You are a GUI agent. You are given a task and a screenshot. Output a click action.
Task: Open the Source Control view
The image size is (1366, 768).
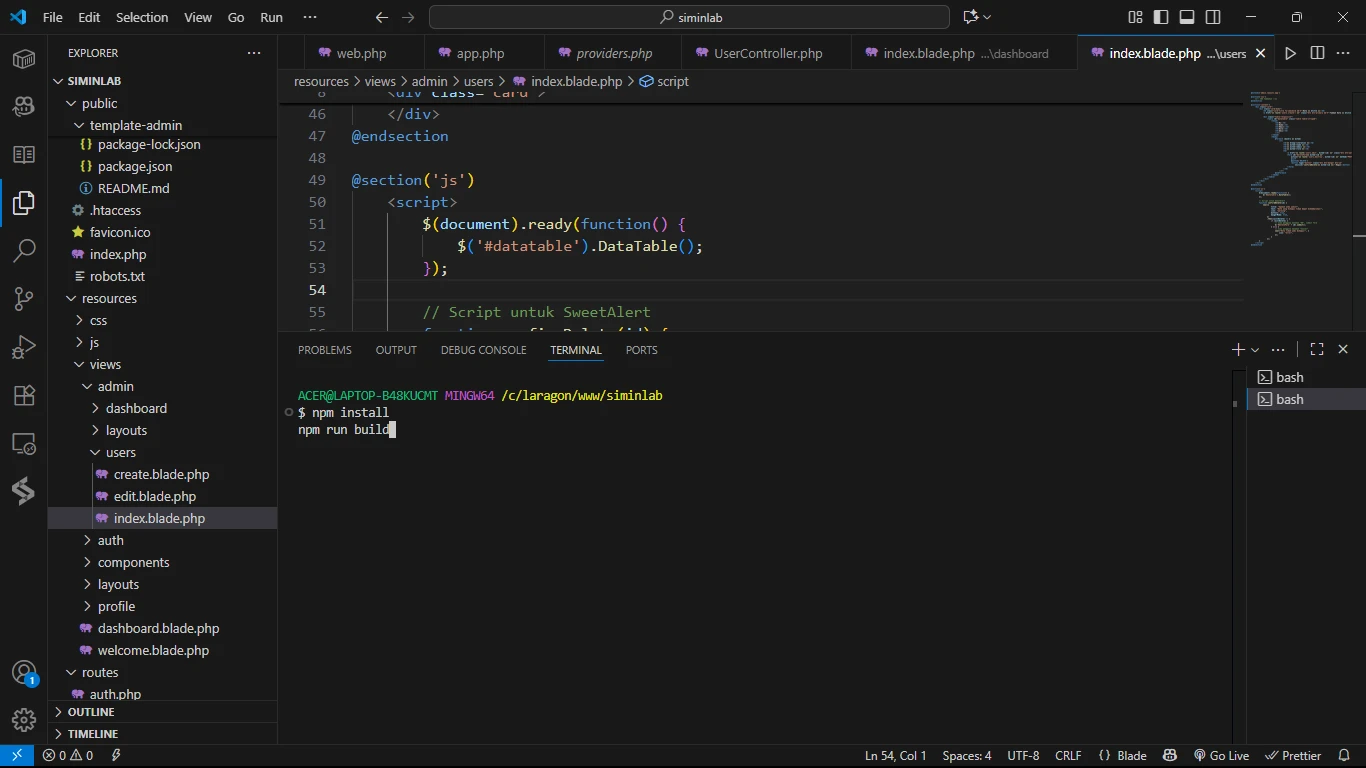point(24,298)
